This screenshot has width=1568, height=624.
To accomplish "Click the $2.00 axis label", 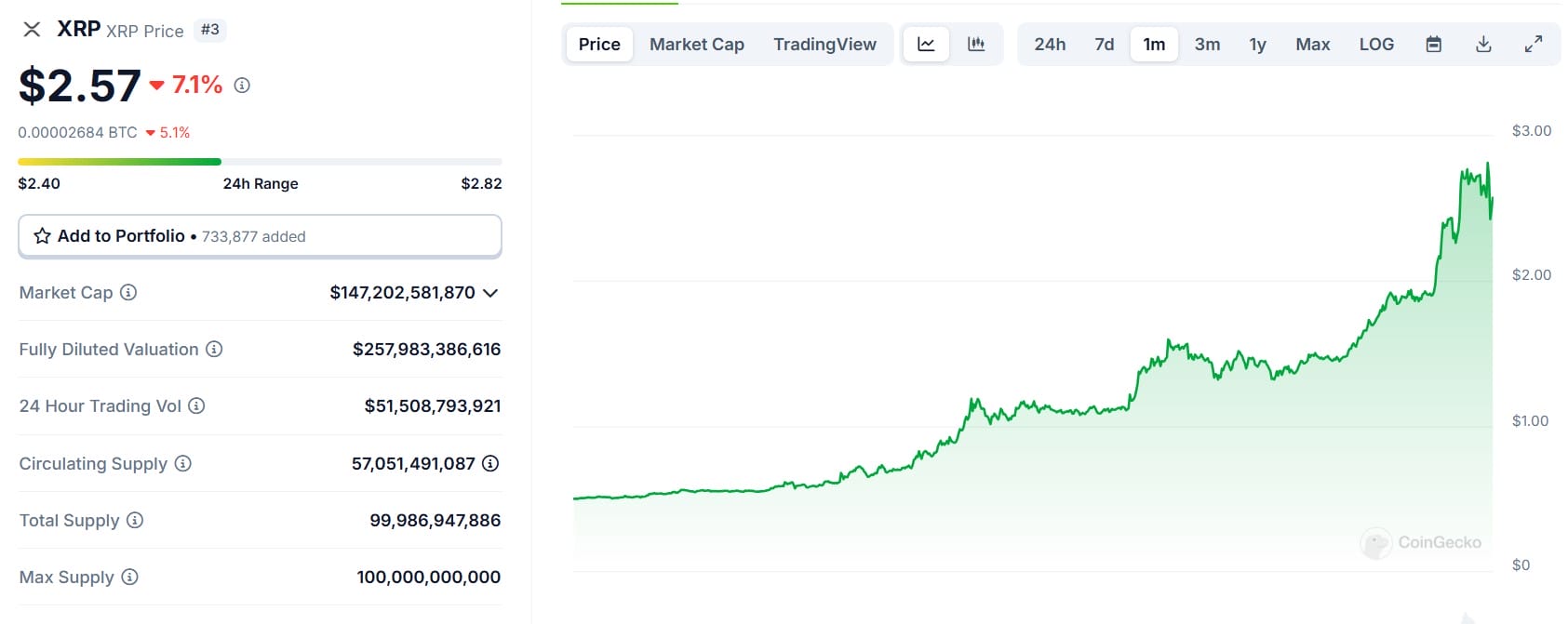I will [x=1532, y=275].
